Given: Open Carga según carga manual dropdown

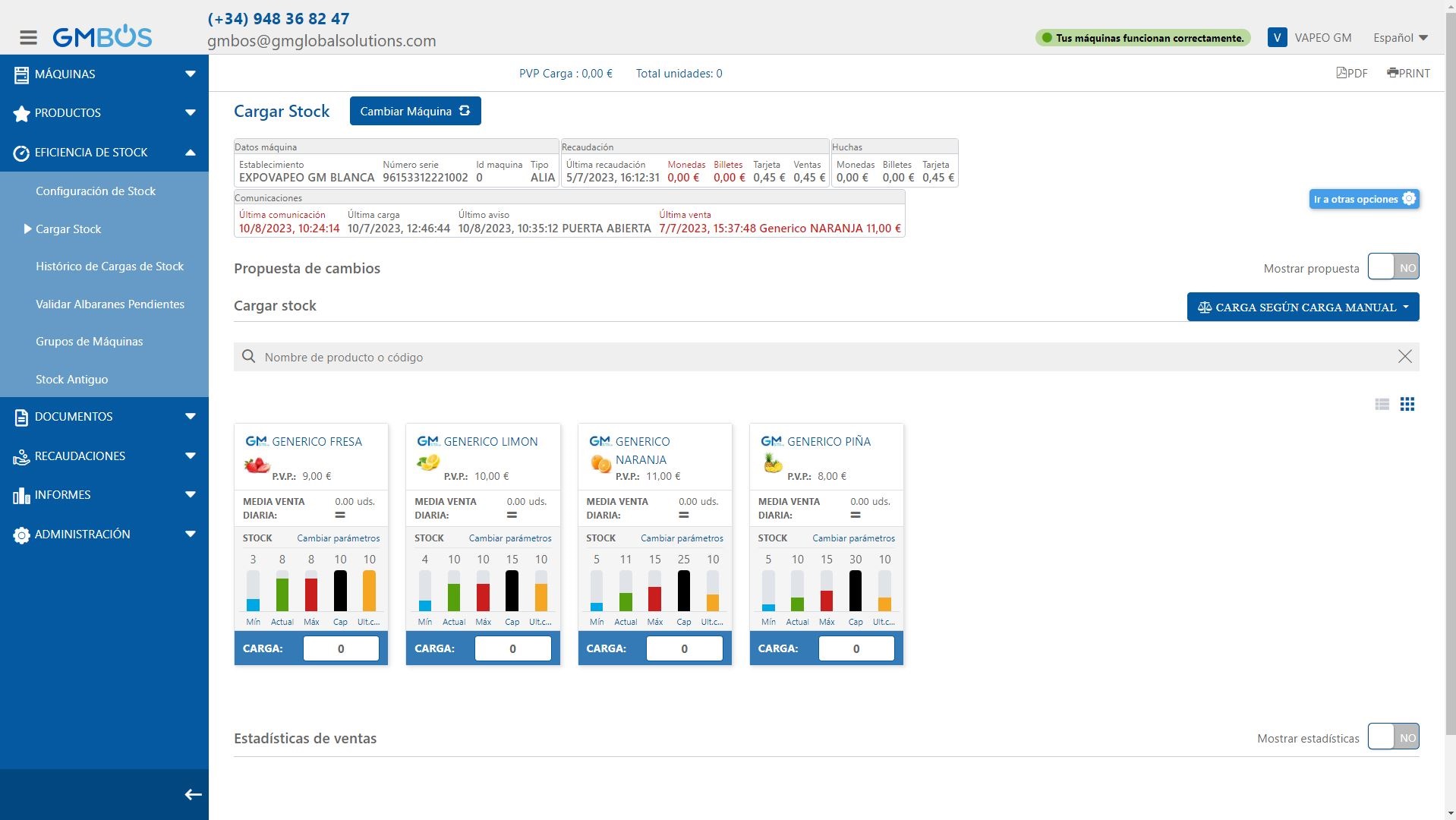Looking at the screenshot, I should [x=1302, y=307].
